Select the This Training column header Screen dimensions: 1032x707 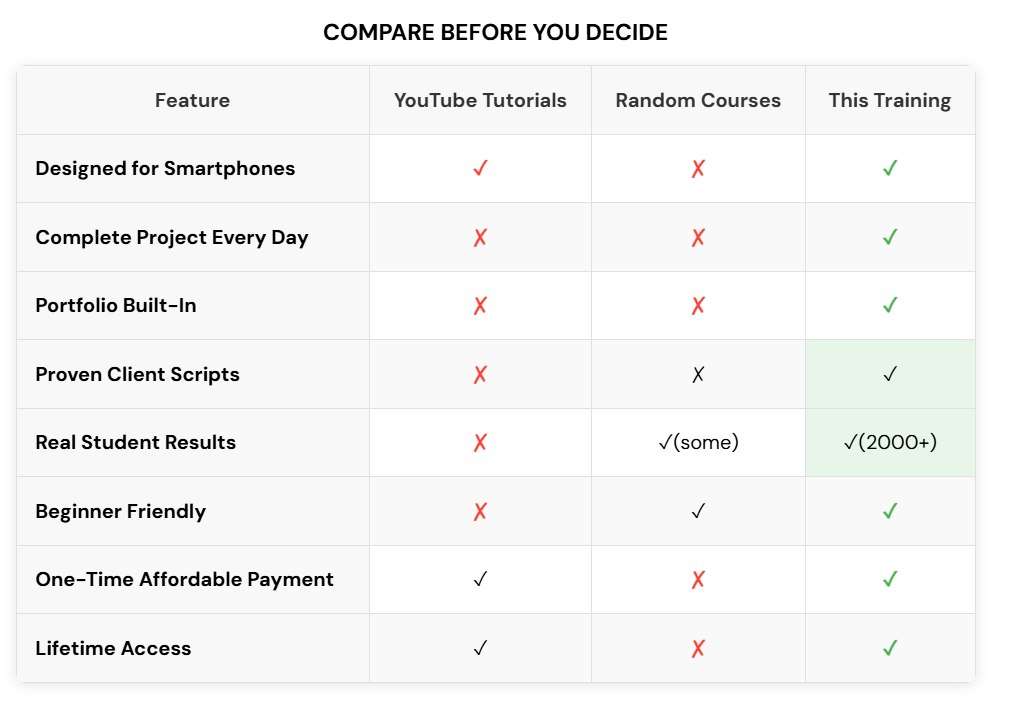point(890,100)
